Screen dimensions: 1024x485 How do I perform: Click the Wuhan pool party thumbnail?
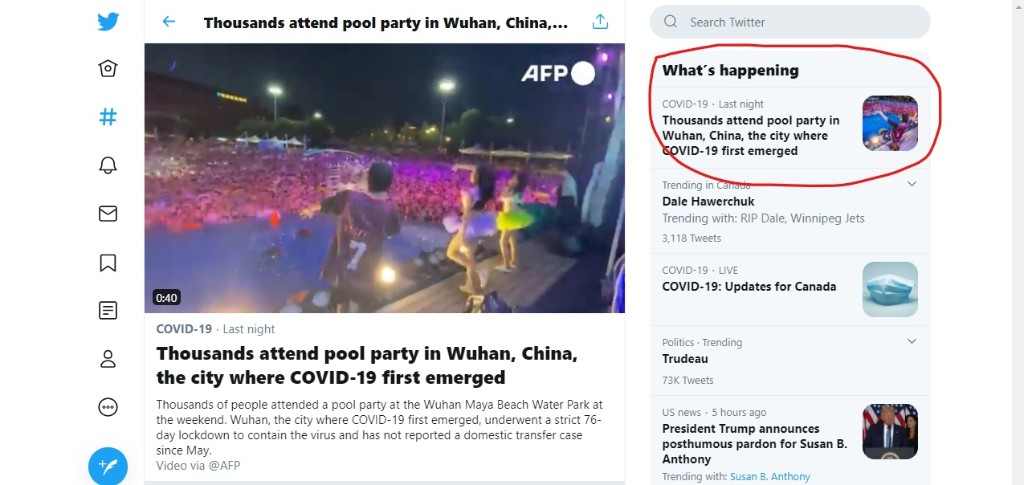890,123
